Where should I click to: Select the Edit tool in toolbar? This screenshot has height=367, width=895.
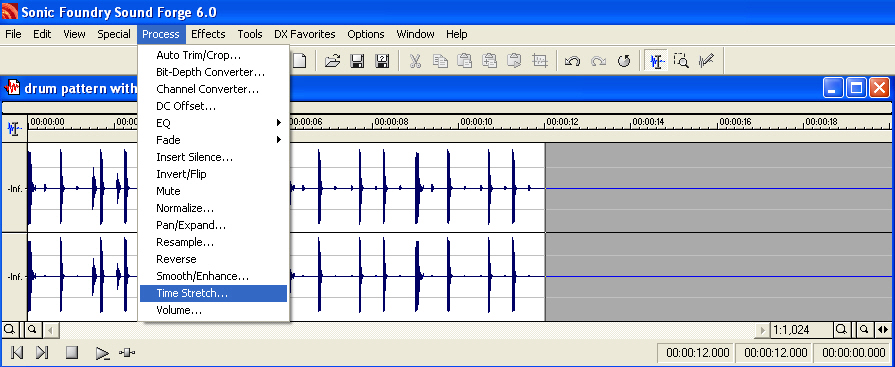pos(657,61)
